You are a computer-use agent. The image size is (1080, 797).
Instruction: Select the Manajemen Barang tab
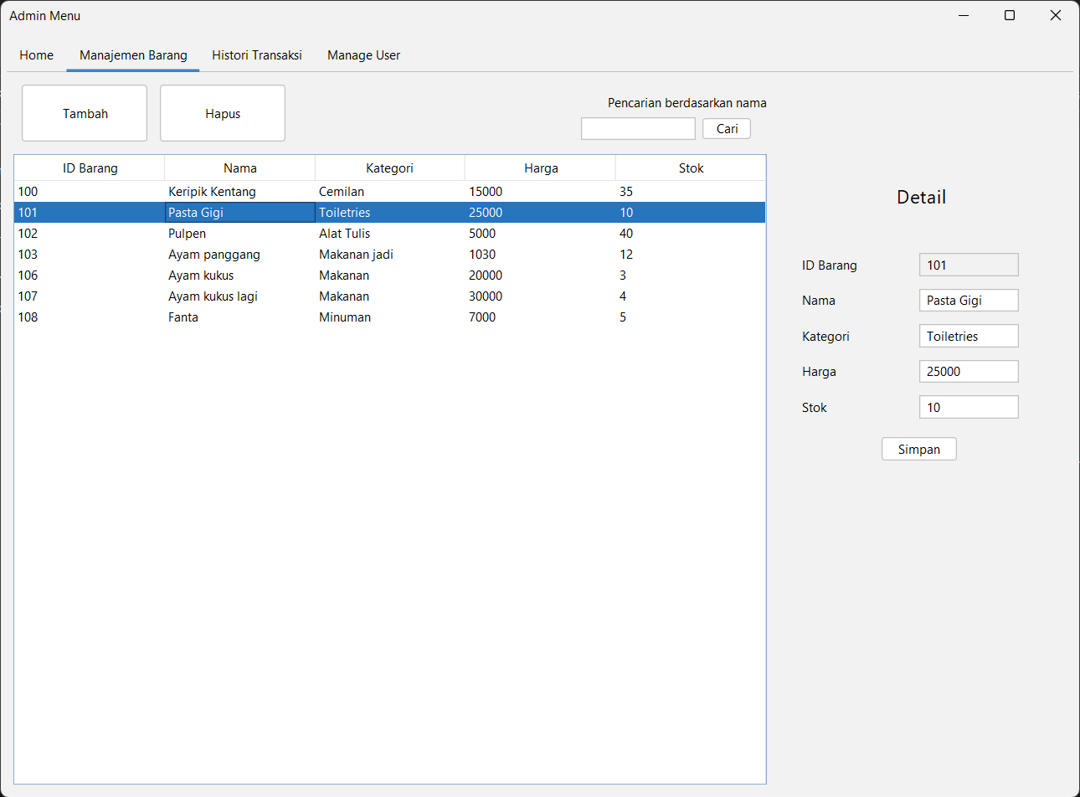(x=133, y=55)
